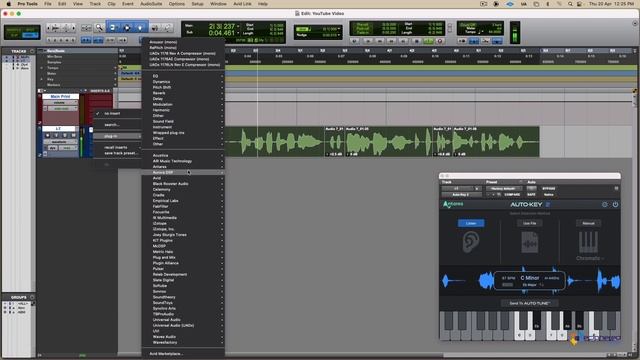Expand the Reverb plug-in submenu
This screenshot has width=640, height=360.
tap(183, 93)
